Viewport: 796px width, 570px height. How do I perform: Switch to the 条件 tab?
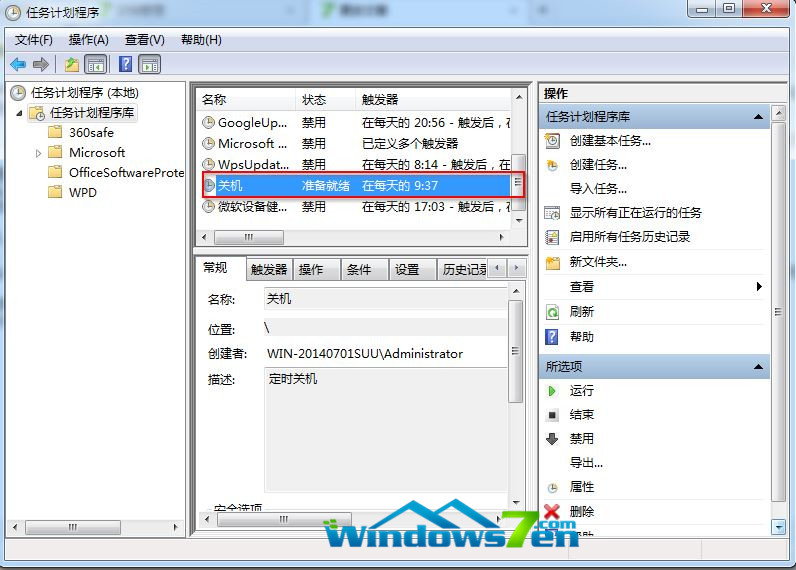pyautogui.click(x=358, y=270)
